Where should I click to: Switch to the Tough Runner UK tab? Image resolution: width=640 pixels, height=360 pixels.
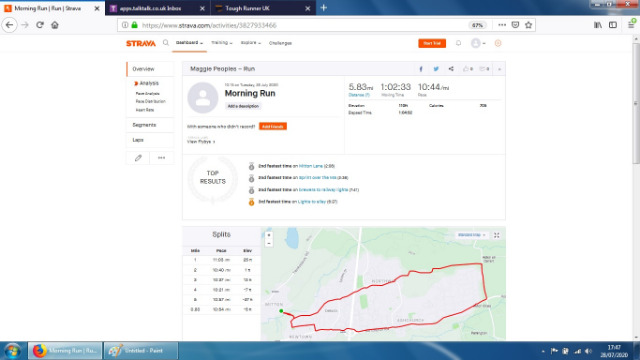[x=263, y=8]
